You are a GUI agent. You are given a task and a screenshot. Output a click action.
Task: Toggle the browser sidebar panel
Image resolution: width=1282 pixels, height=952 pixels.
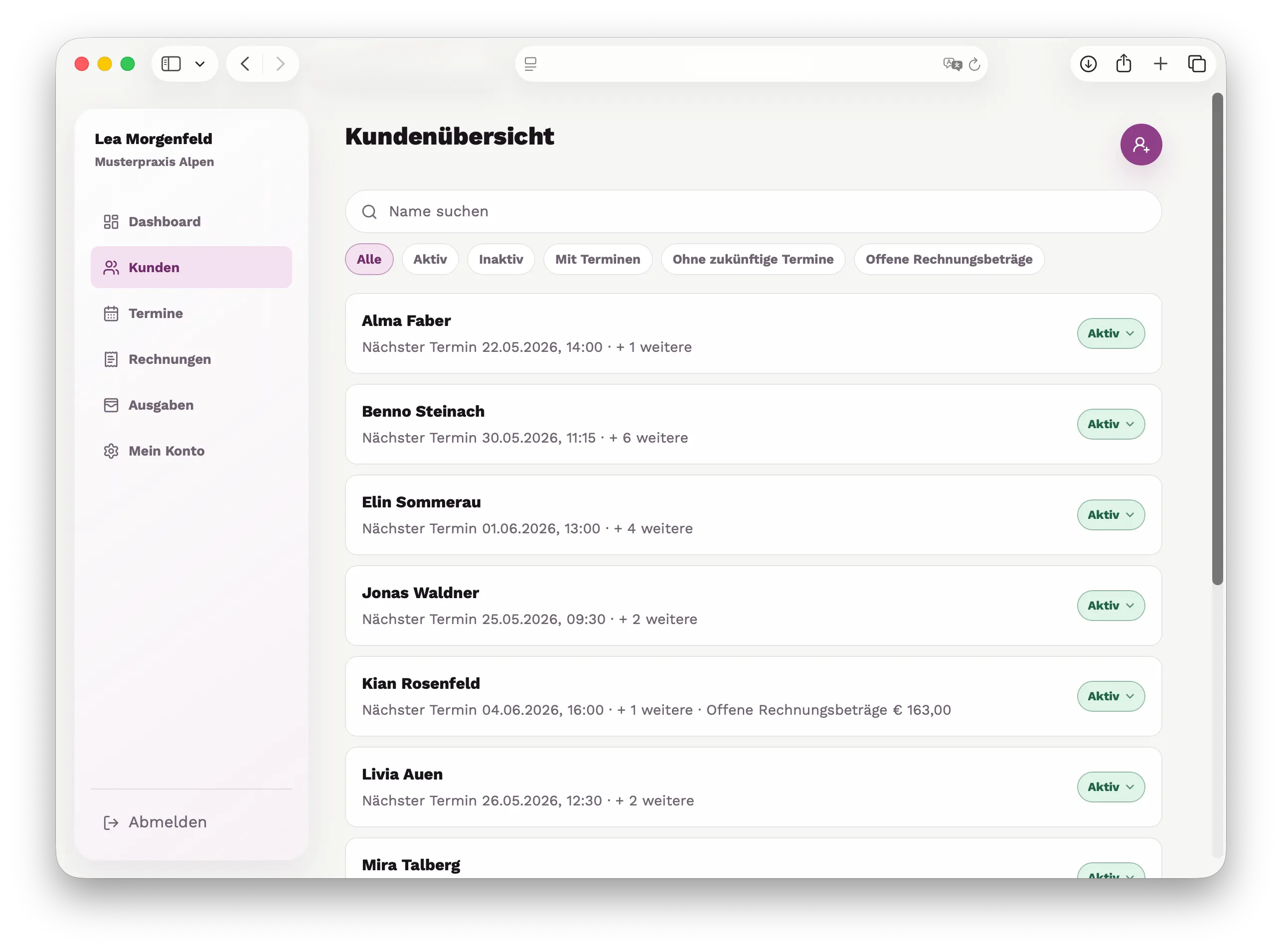coord(171,63)
